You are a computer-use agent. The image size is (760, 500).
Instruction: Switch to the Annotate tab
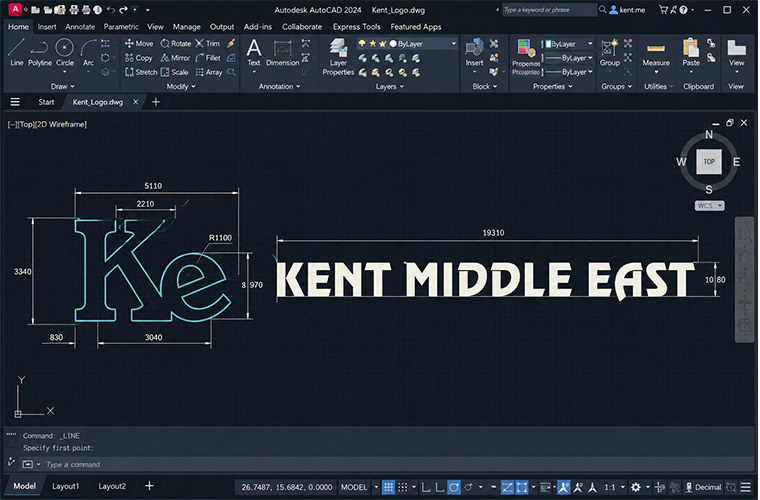tap(80, 27)
